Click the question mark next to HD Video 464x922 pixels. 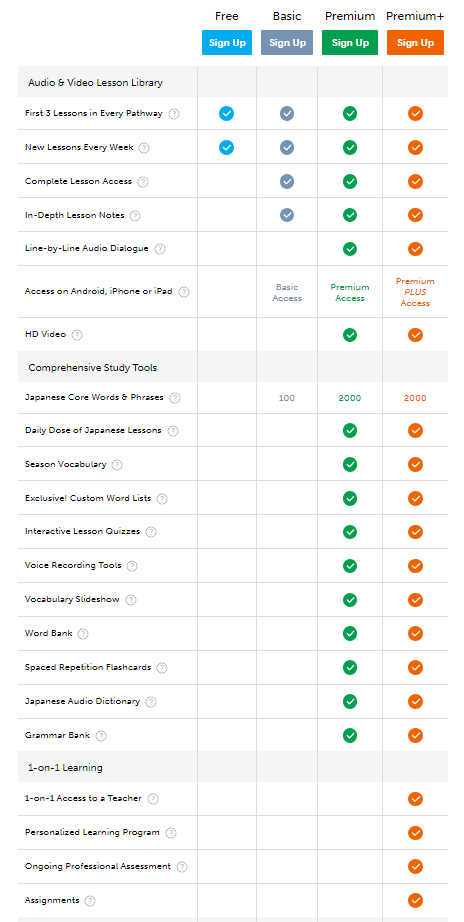pos(77,335)
